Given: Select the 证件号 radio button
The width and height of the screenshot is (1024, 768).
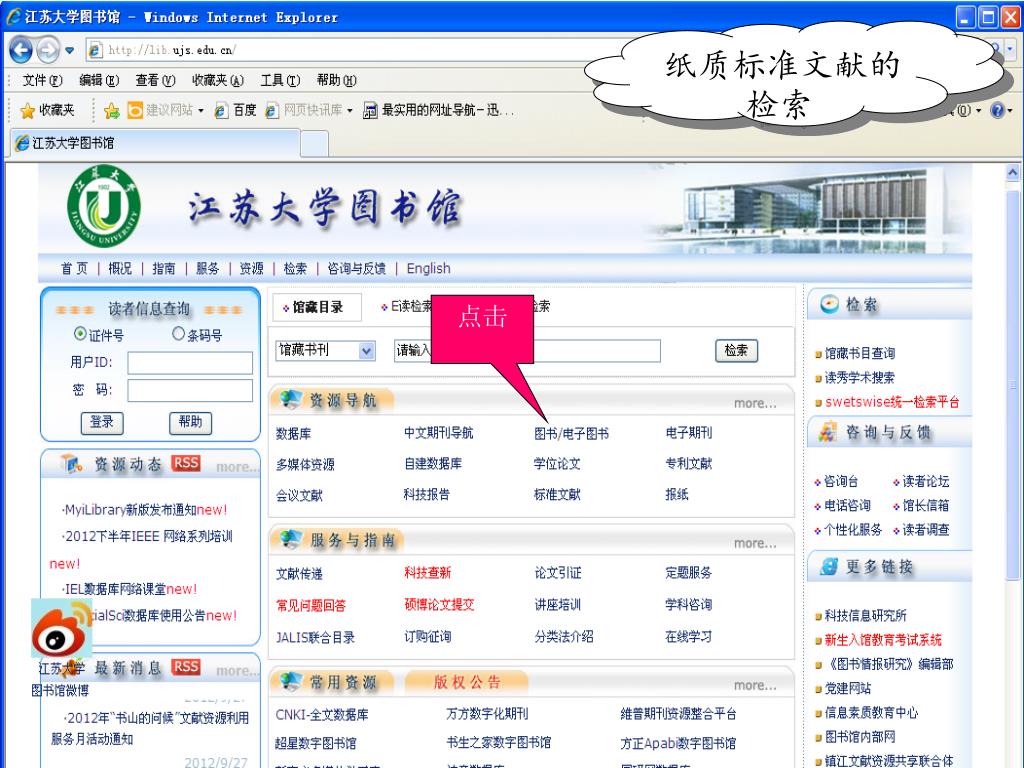Looking at the screenshot, I should tap(80, 334).
